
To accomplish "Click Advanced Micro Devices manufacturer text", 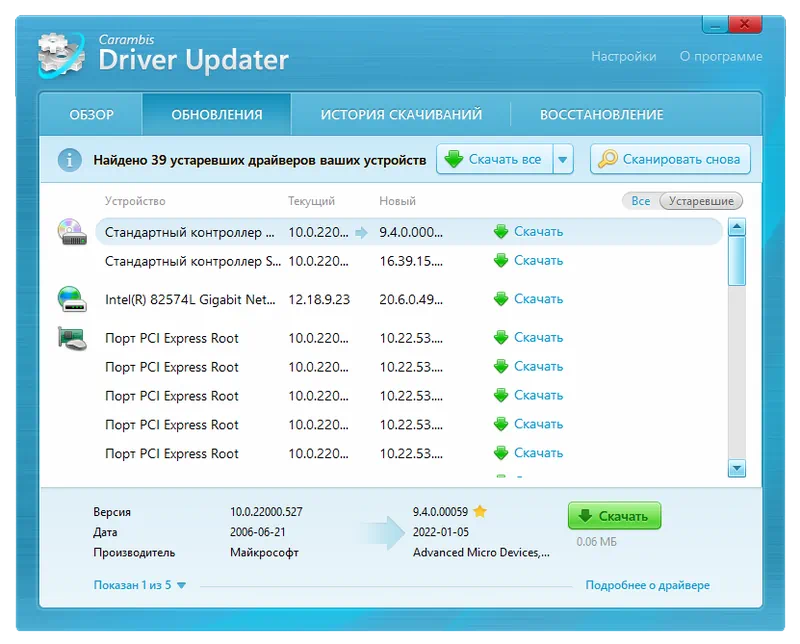I will coord(481,553).
